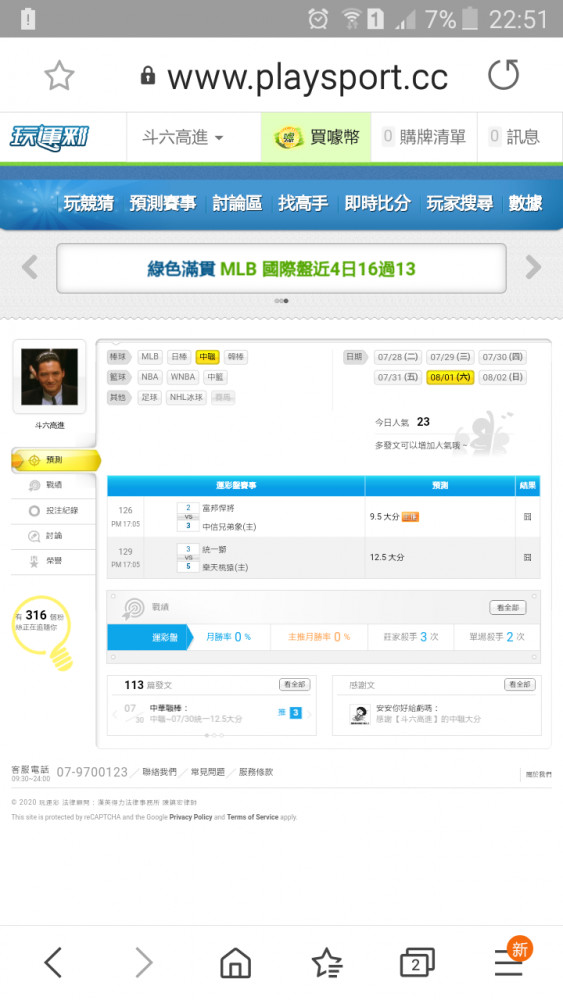Click the 買噱幣 button
Screen dimensions: 563x1000
click(x=316, y=137)
